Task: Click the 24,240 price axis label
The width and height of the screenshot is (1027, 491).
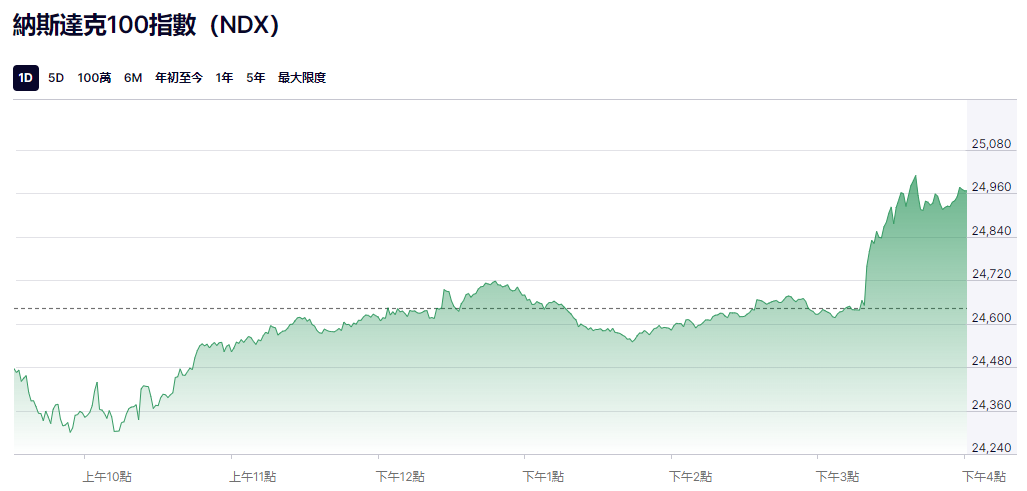Action: [x=991, y=448]
